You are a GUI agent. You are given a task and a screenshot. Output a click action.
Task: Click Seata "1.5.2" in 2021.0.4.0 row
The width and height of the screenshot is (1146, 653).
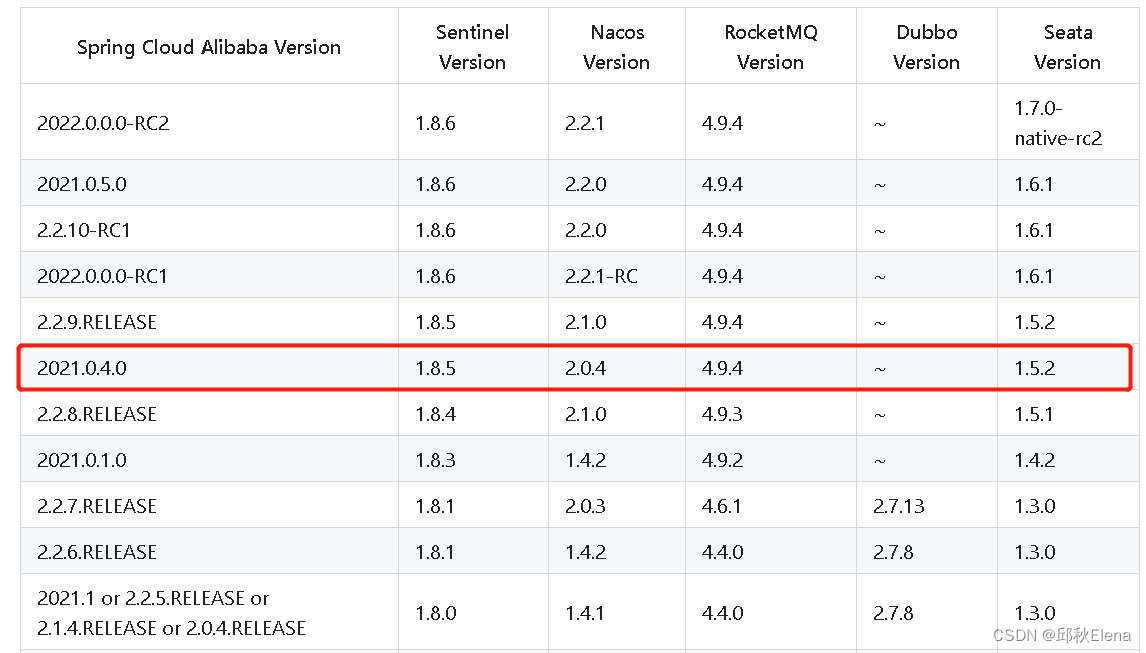tap(1034, 368)
